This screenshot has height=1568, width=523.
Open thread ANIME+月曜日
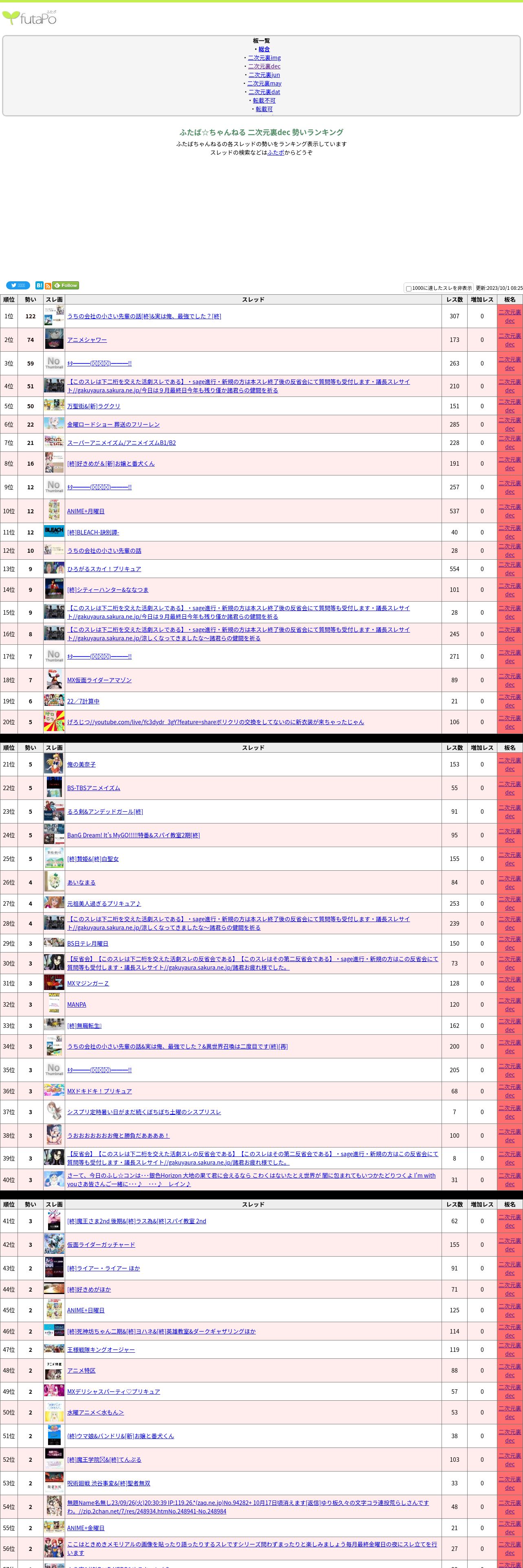(86, 511)
